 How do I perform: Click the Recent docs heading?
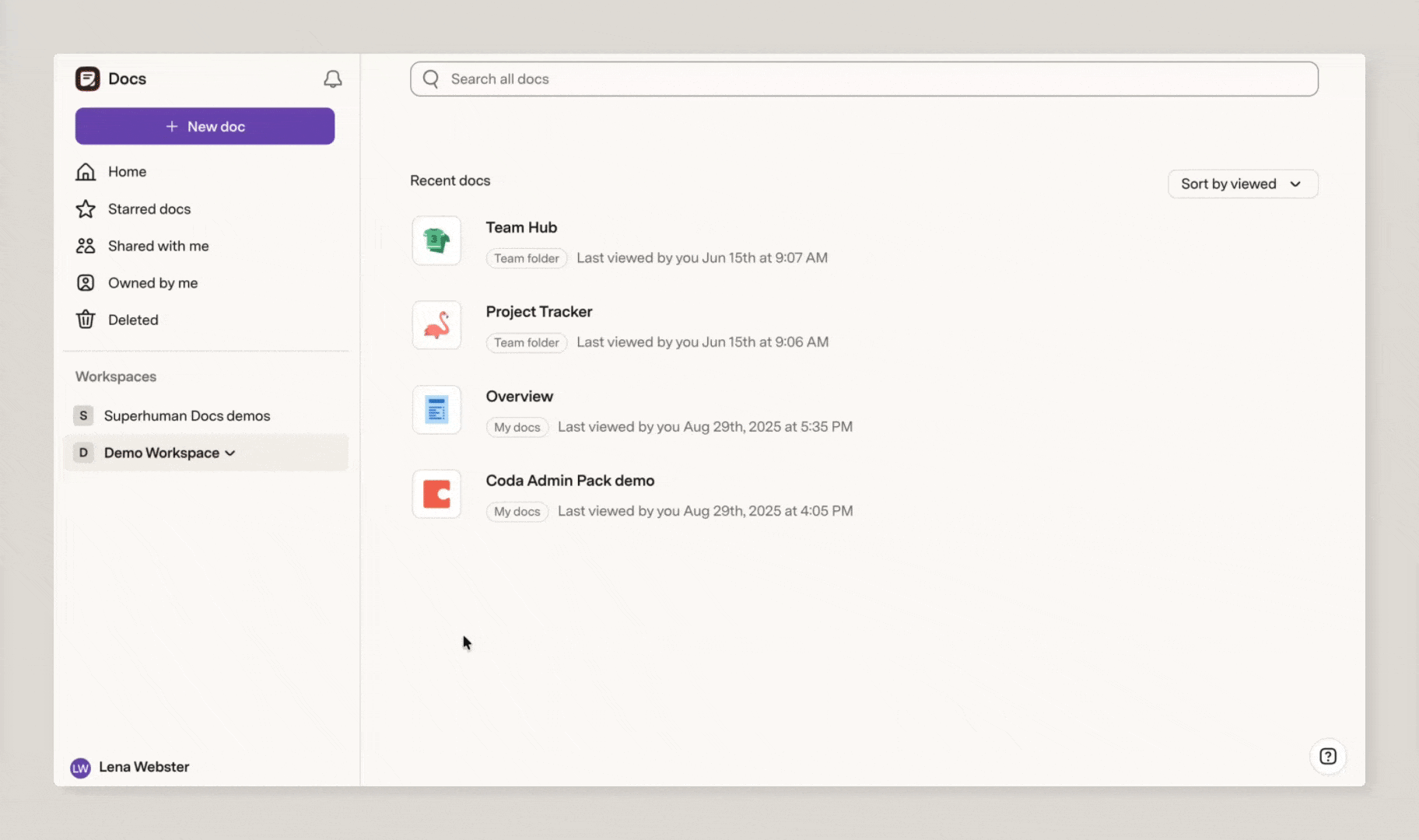point(450,180)
